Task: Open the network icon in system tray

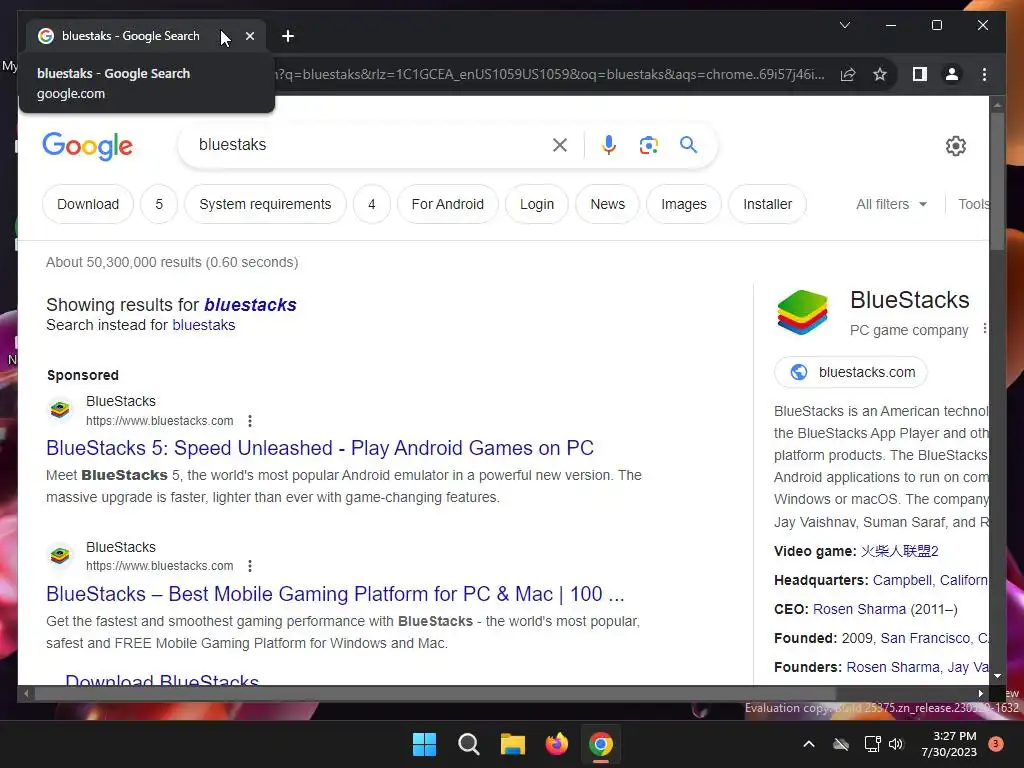Action: (x=872, y=744)
